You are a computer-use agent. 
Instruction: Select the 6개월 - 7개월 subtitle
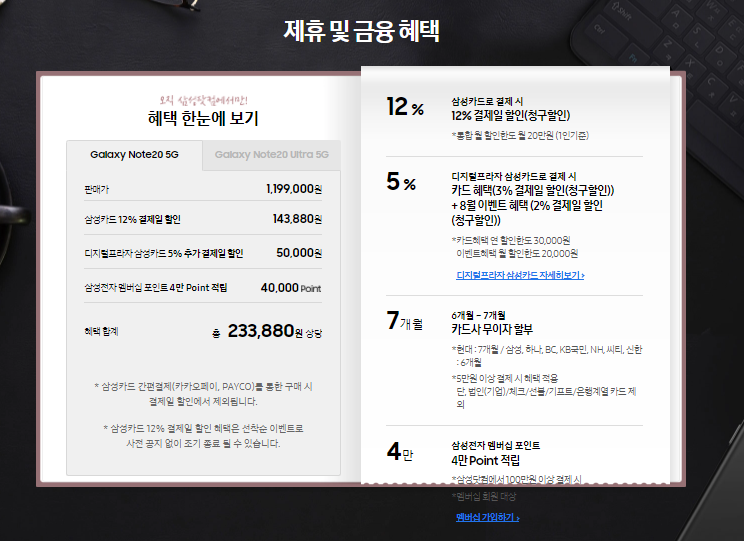pyautogui.click(x=478, y=315)
